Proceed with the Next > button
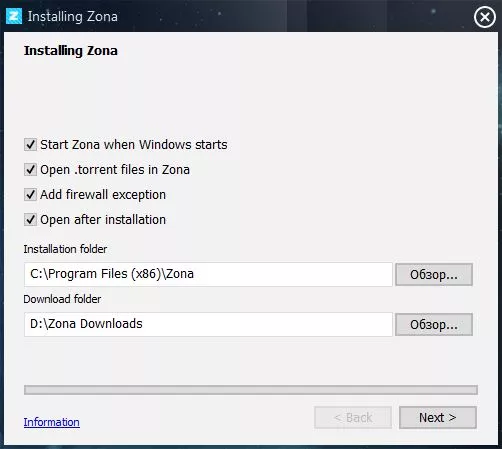This screenshot has width=502, height=449. click(x=438, y=417)
